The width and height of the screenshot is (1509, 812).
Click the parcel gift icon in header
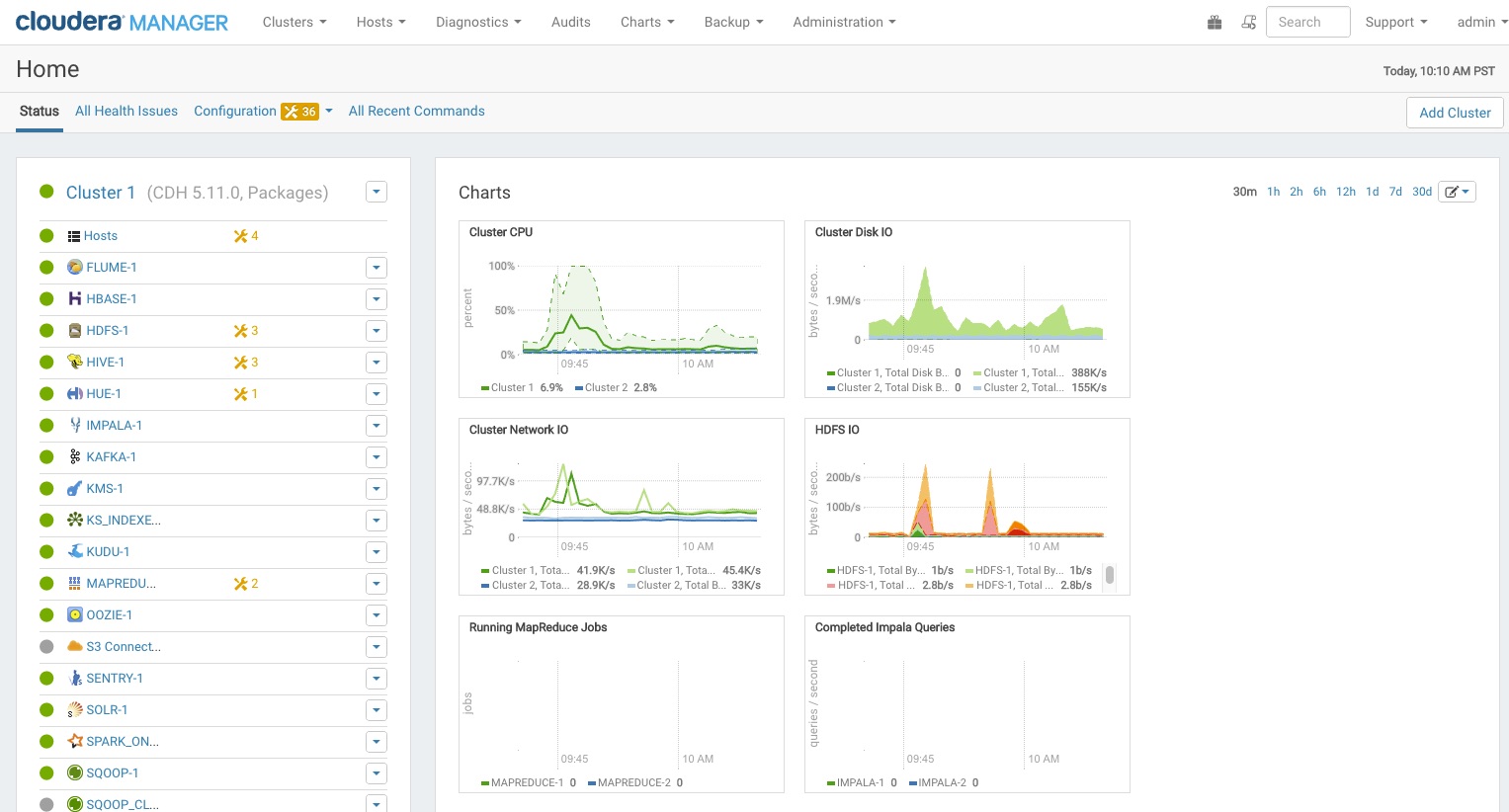point(1215,23)
